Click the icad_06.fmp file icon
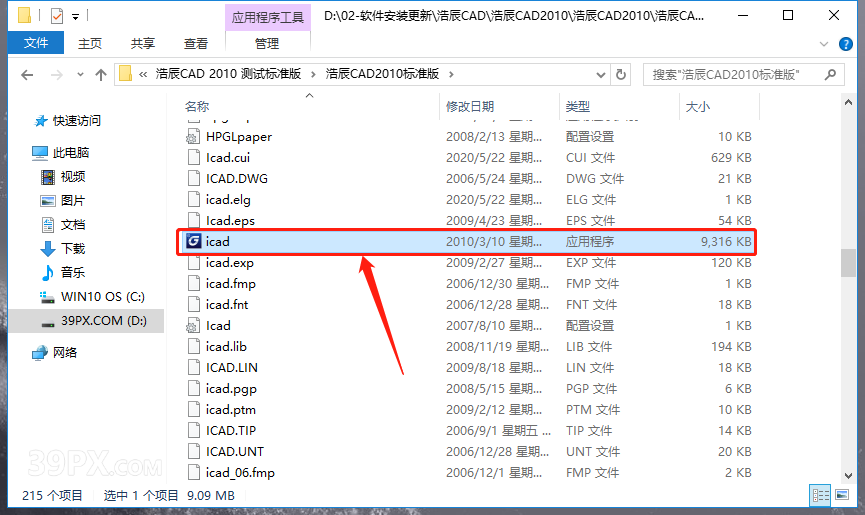The height and width of the screenshot is (515, 865). (194, 473)
